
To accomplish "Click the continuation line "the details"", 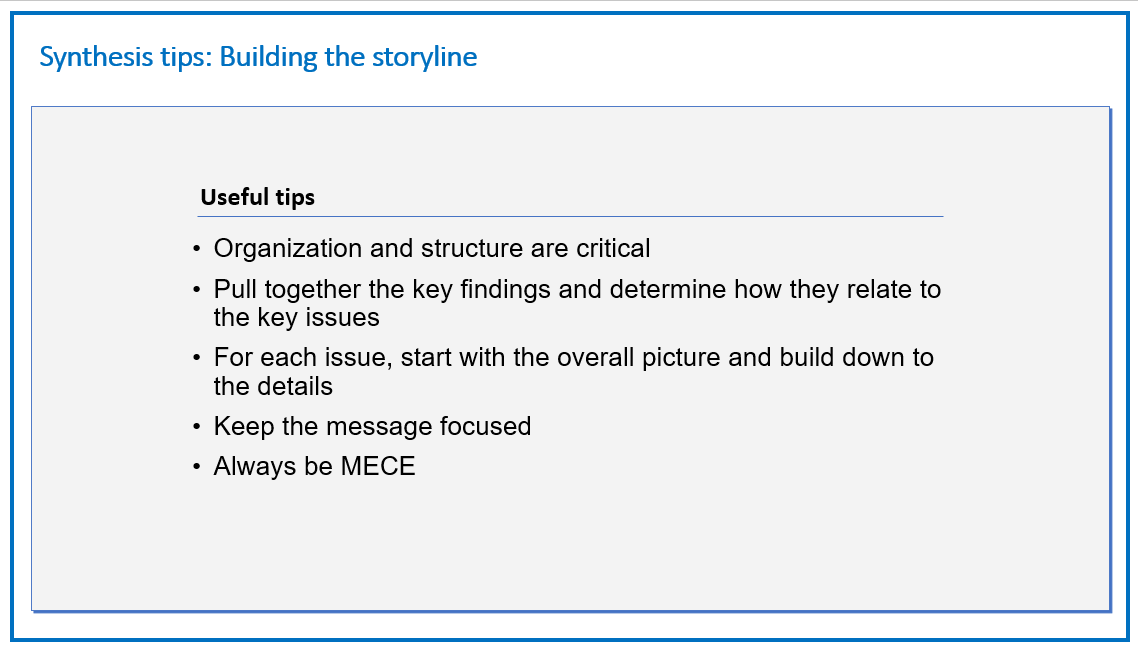I will point(273,387).
